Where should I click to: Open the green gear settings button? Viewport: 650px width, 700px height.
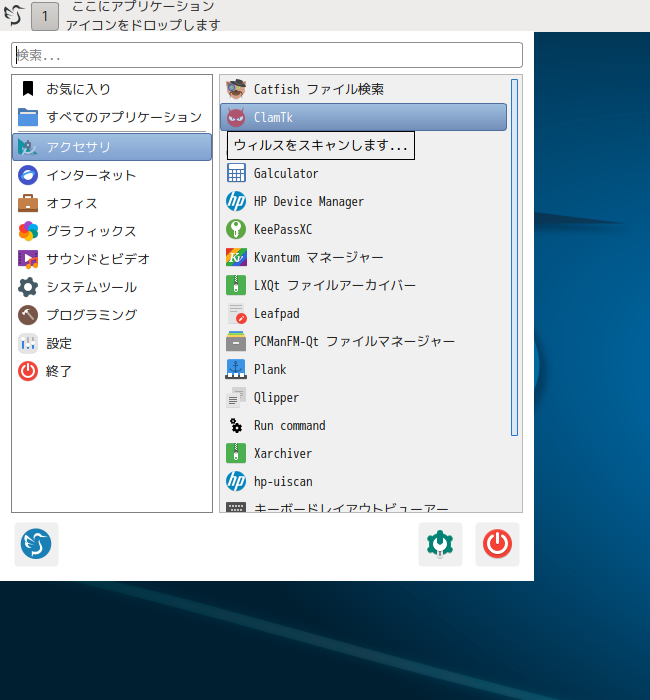point(440,544)
